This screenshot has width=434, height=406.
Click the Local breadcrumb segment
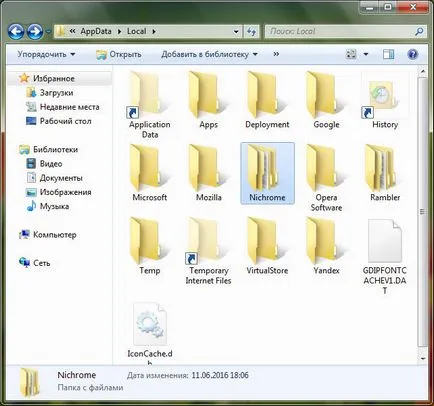136,31
